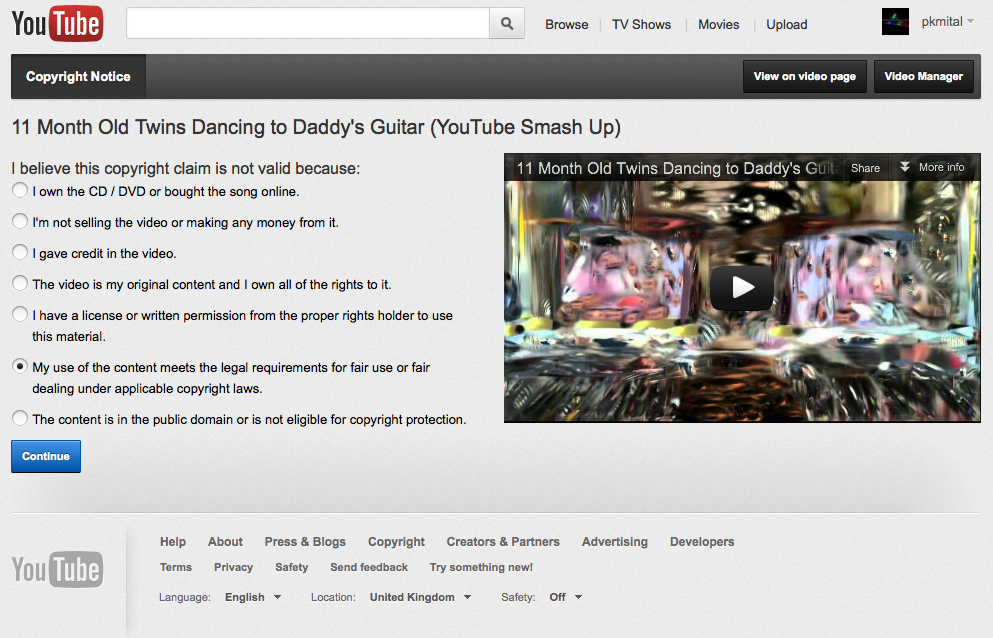This screenshot has width=993, height=638.
Task: Click the blue Continue button
Action: coord(46,456)
